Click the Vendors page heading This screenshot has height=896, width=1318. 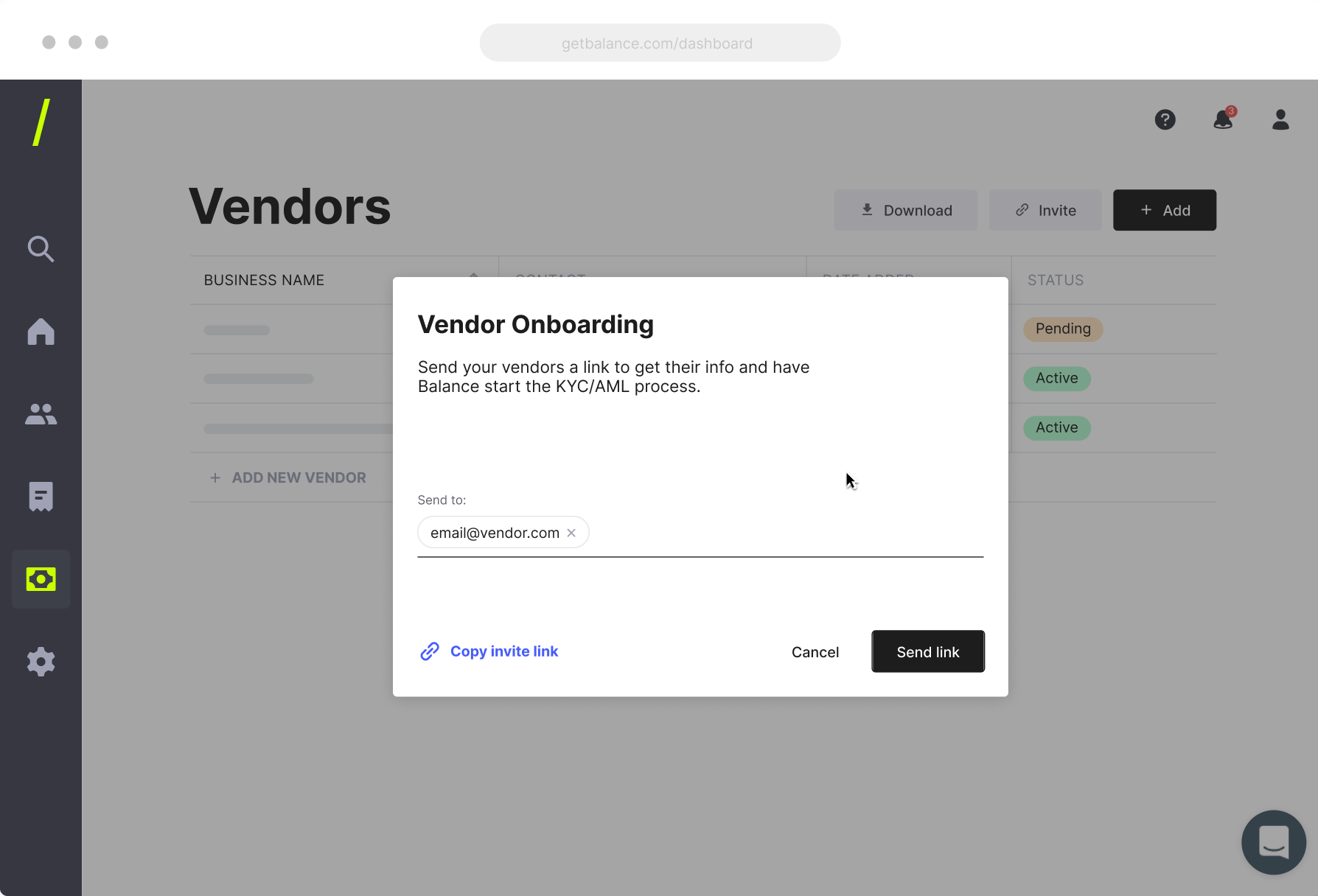(x=290, y=206)
